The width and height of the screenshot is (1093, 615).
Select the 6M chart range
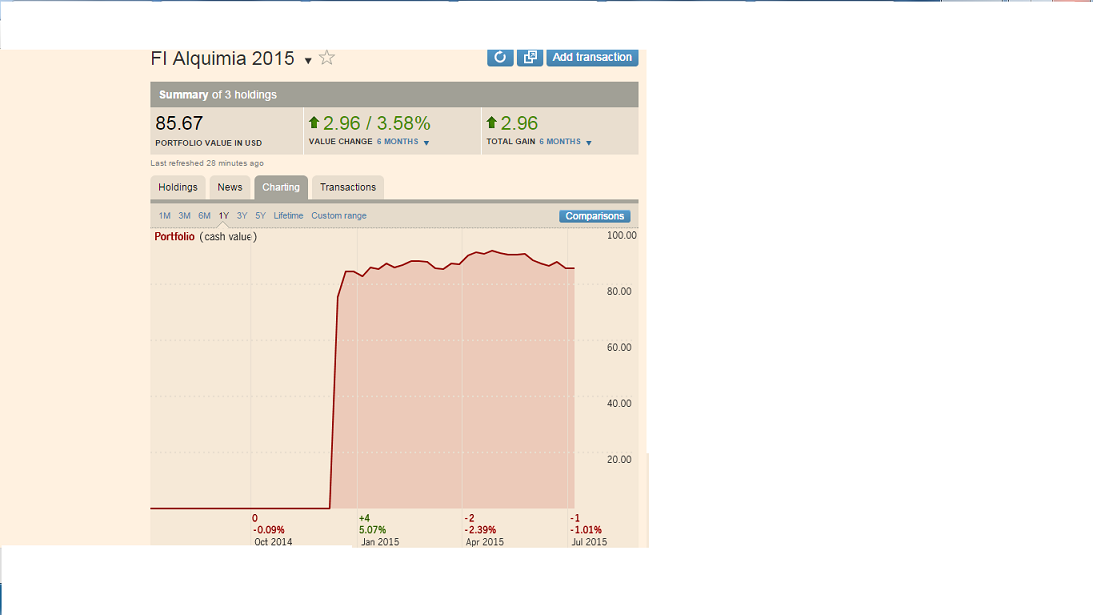click(204, 215)
